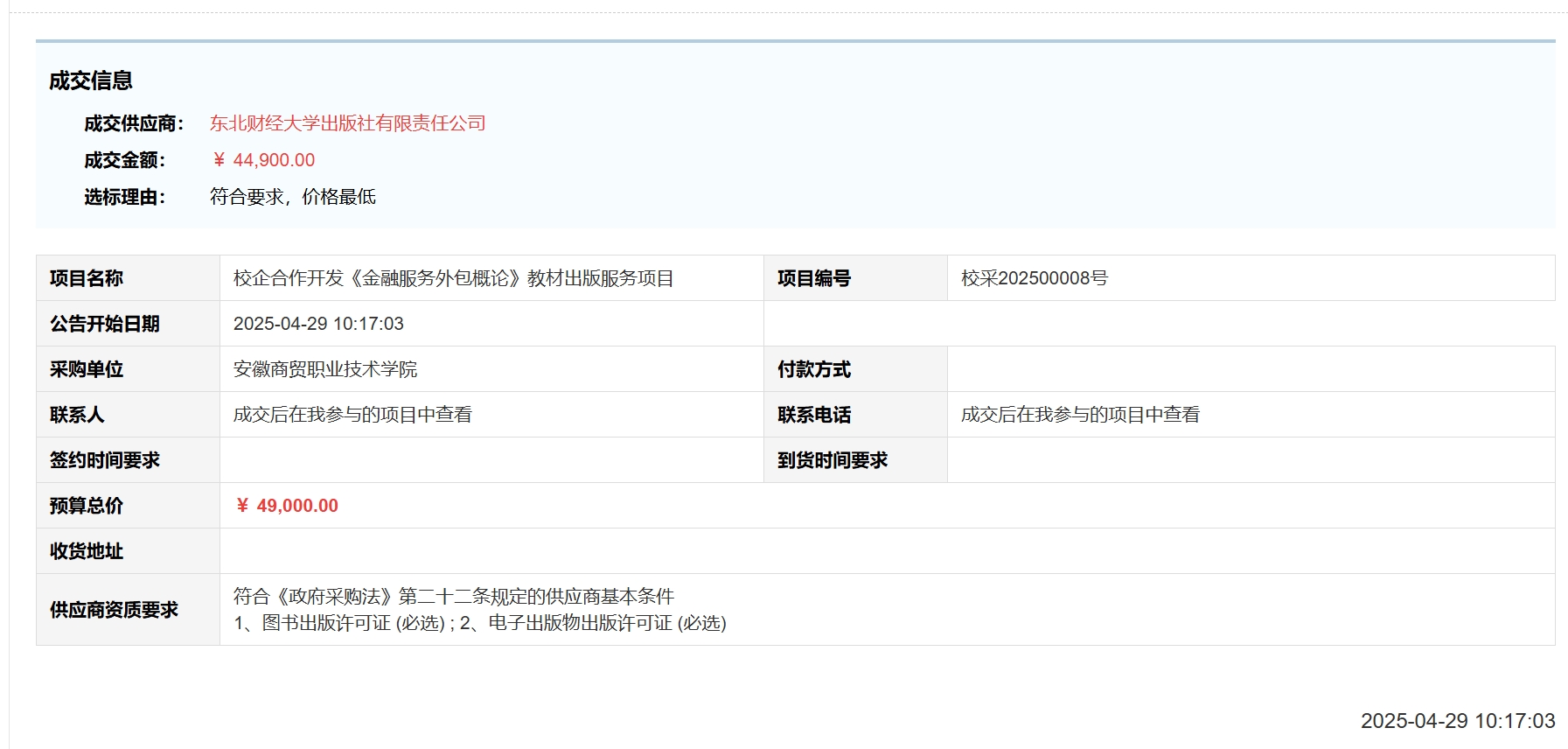Click the 联系人 value 成交后在我参与的项目中查看
Screen dimensions: 1568x749
(352, 415)
